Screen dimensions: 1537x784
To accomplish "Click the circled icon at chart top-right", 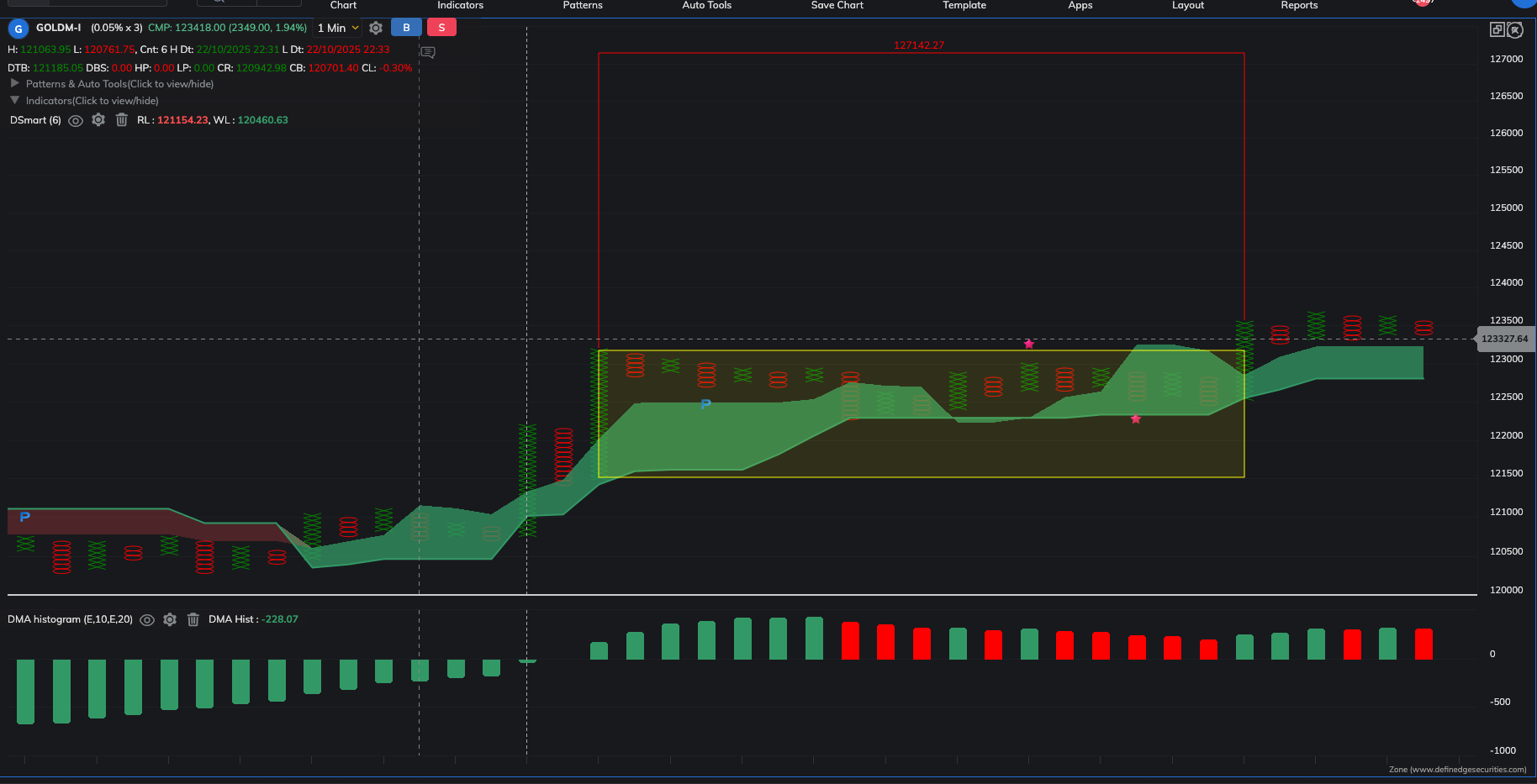I will coord(1515,30).
